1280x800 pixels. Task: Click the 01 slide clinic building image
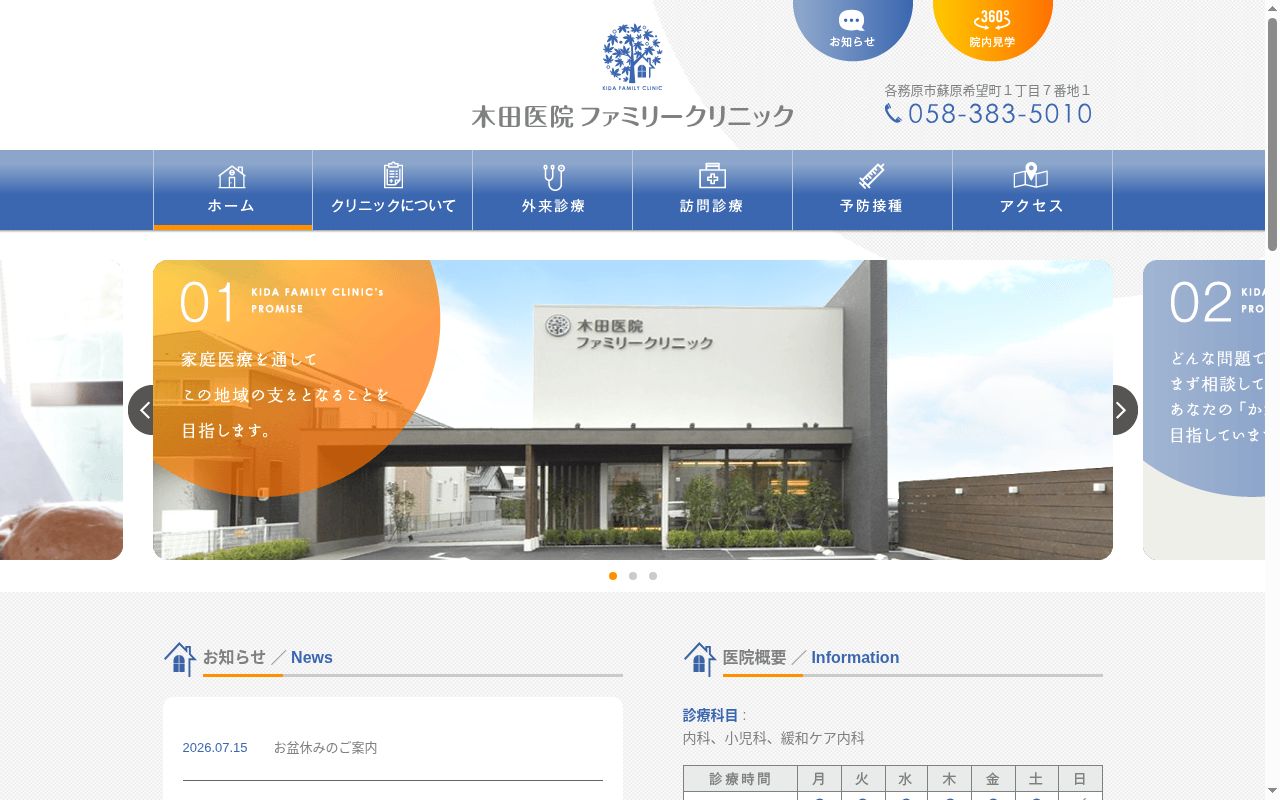click(633, 410)
